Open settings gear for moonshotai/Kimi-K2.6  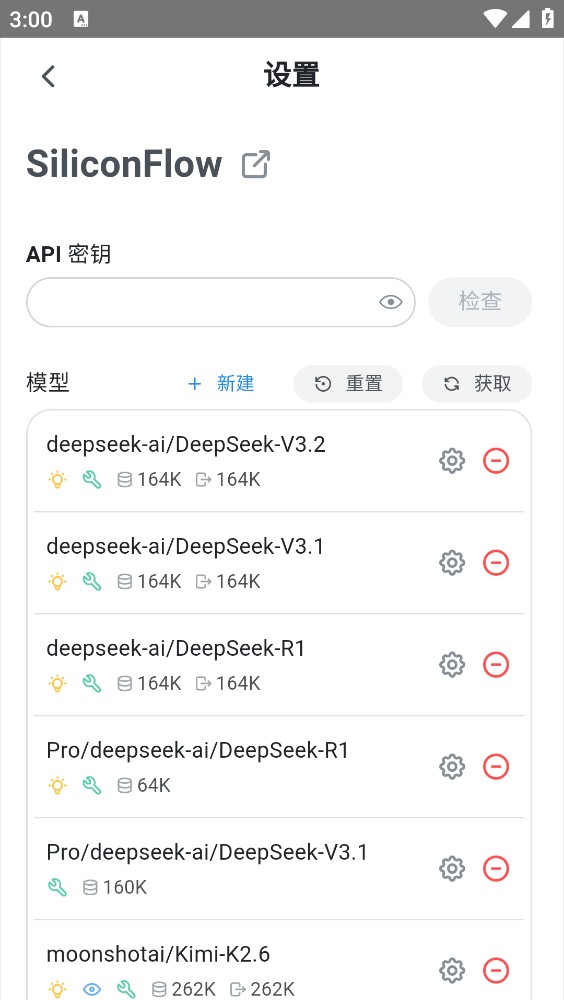click(452, 971)
